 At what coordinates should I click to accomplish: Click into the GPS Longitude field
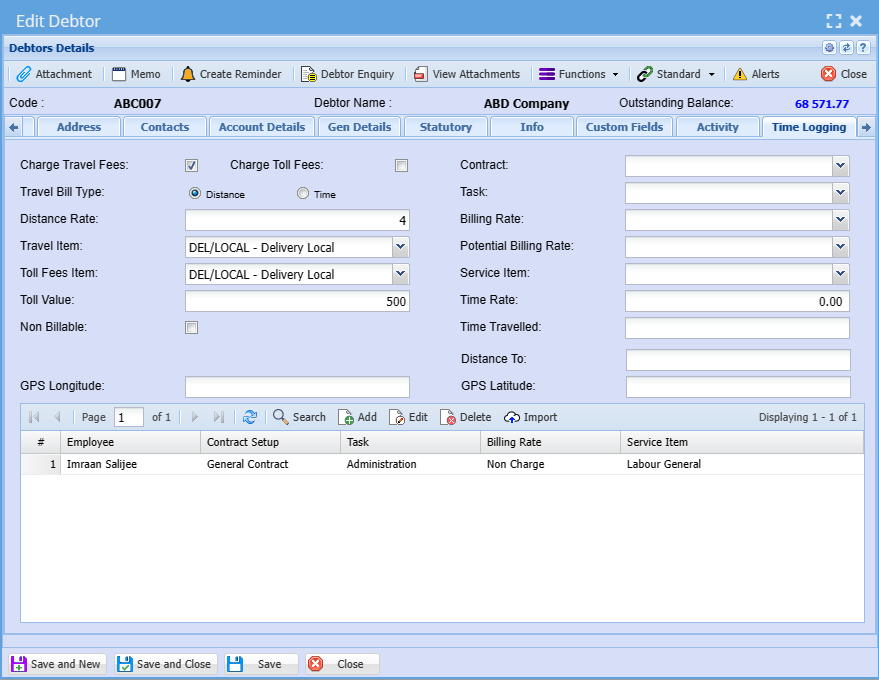[297, 387]
